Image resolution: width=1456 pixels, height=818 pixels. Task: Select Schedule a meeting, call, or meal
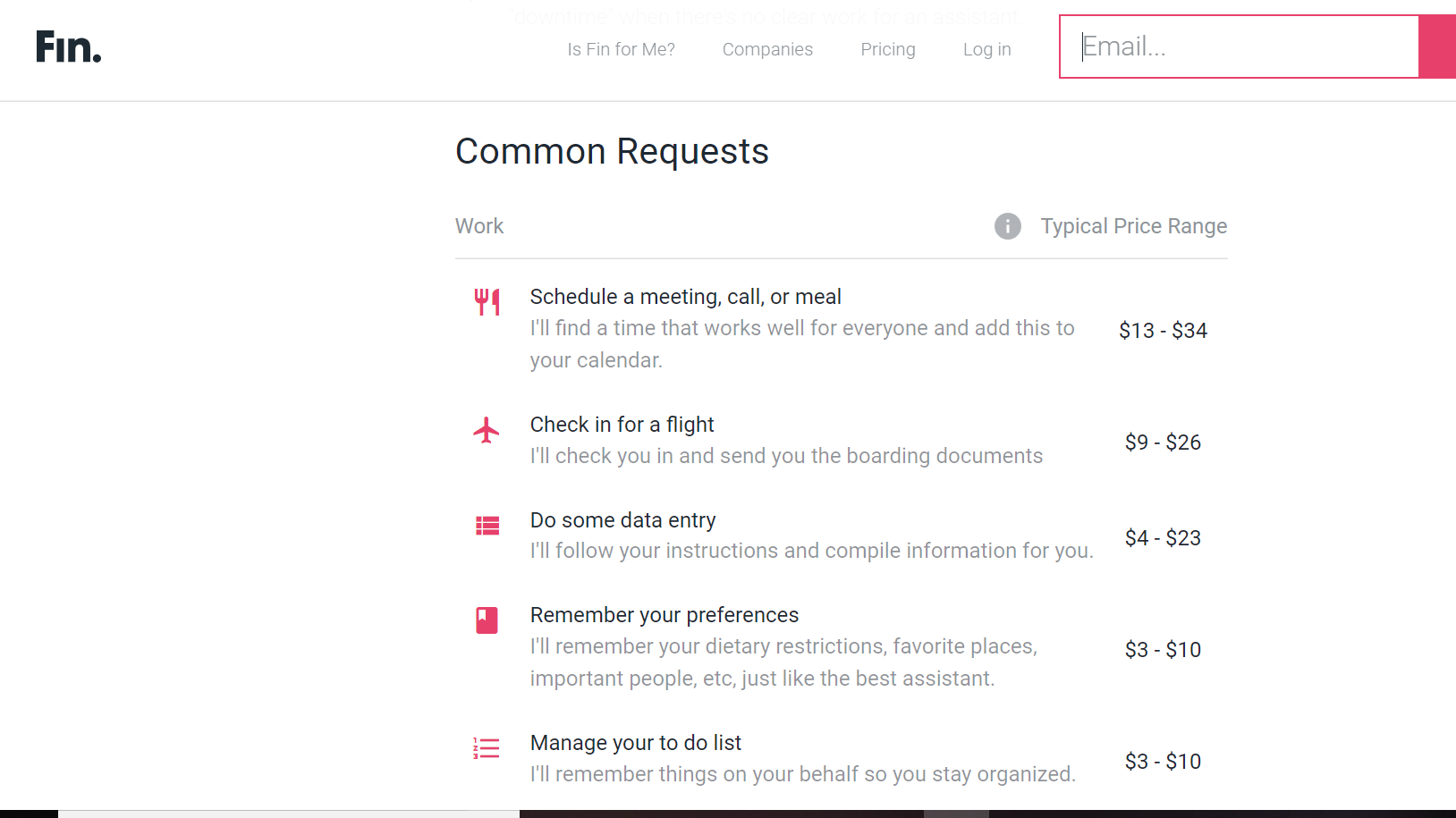click(x=685, y=297)
